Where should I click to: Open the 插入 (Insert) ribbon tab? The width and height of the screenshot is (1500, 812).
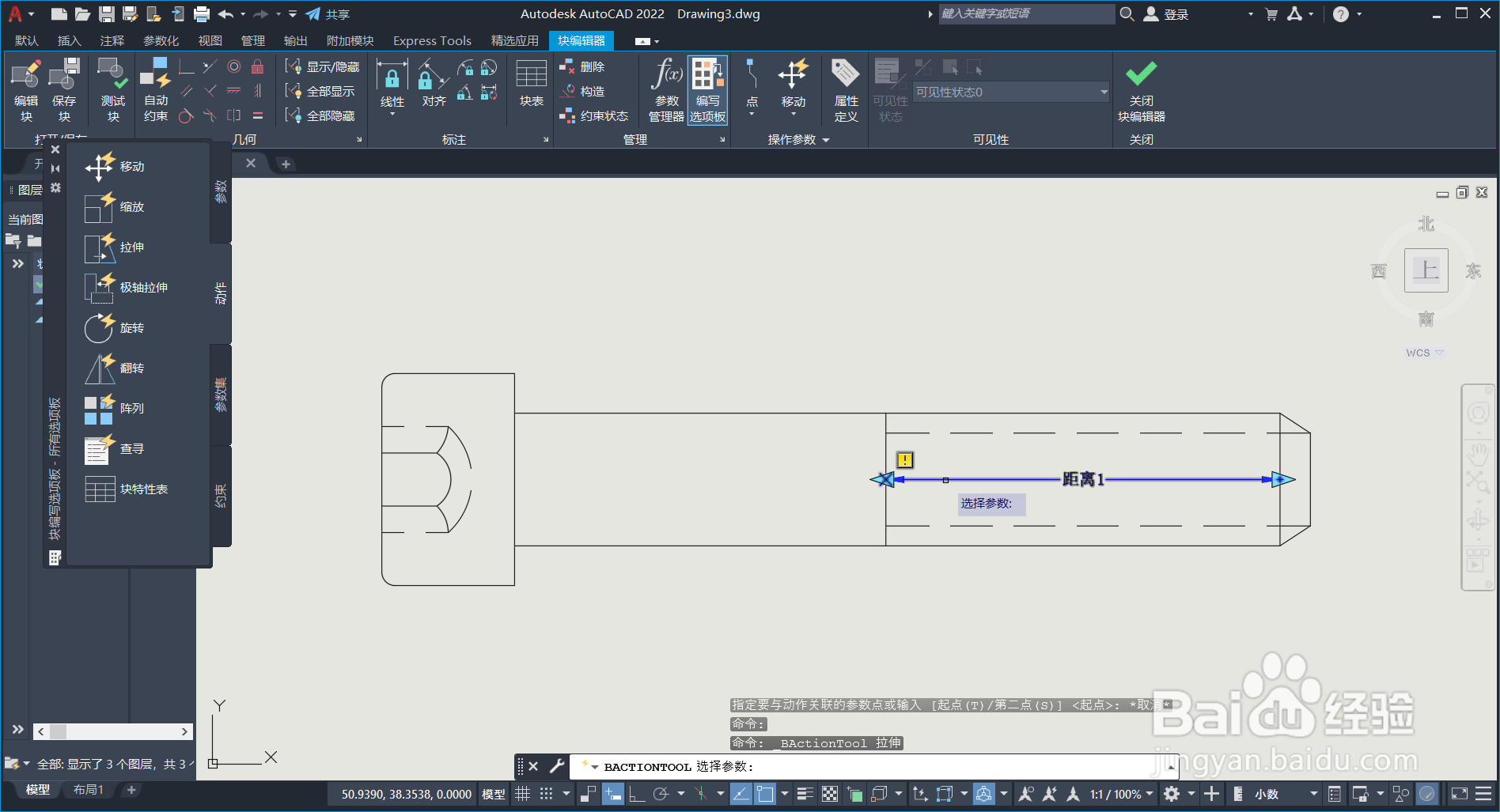[x=69, y=40]
